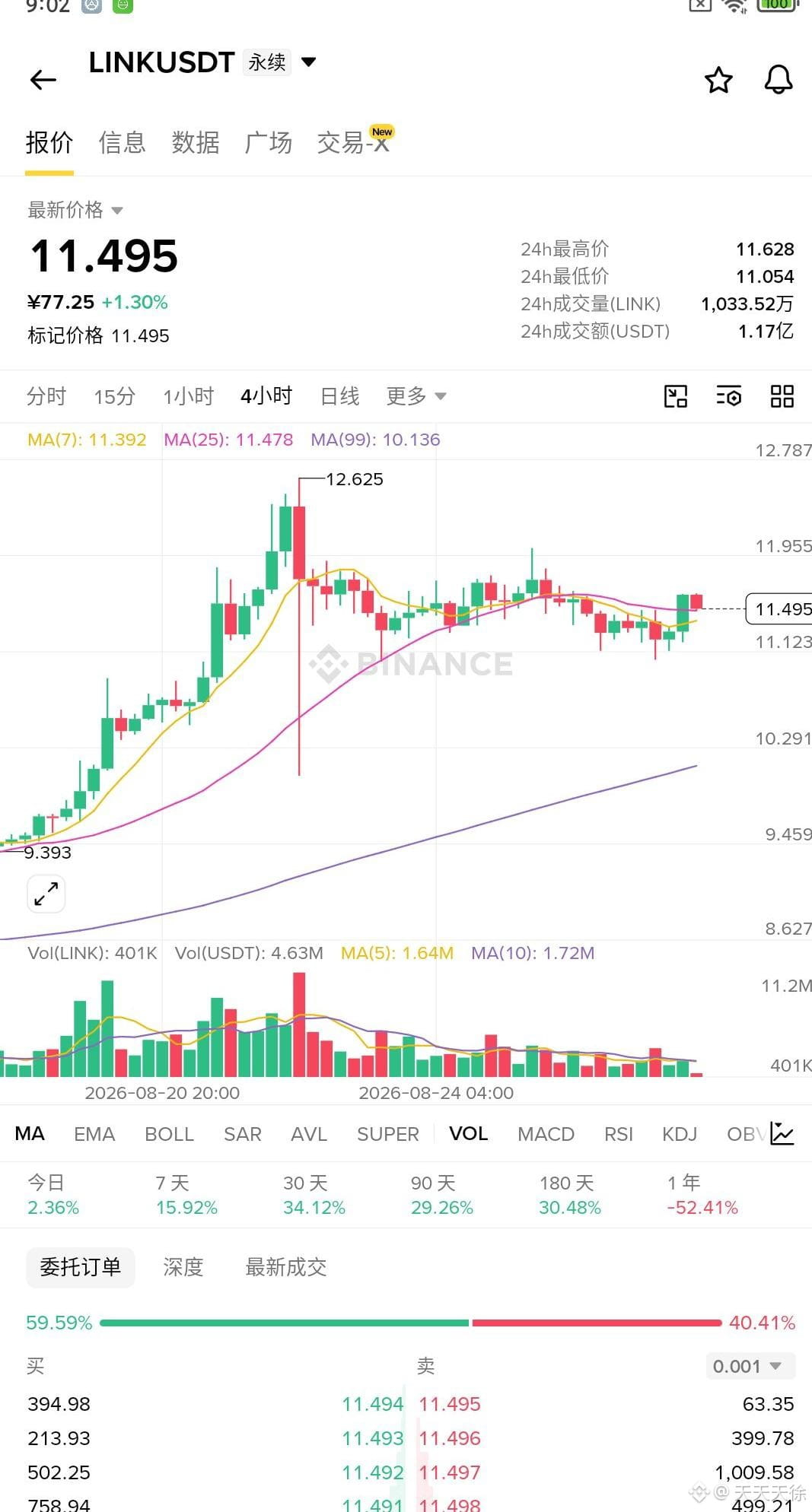Viewport: 812px width, 1512px height.
Task: Switch to the 数据 tab
Action: 196,142
